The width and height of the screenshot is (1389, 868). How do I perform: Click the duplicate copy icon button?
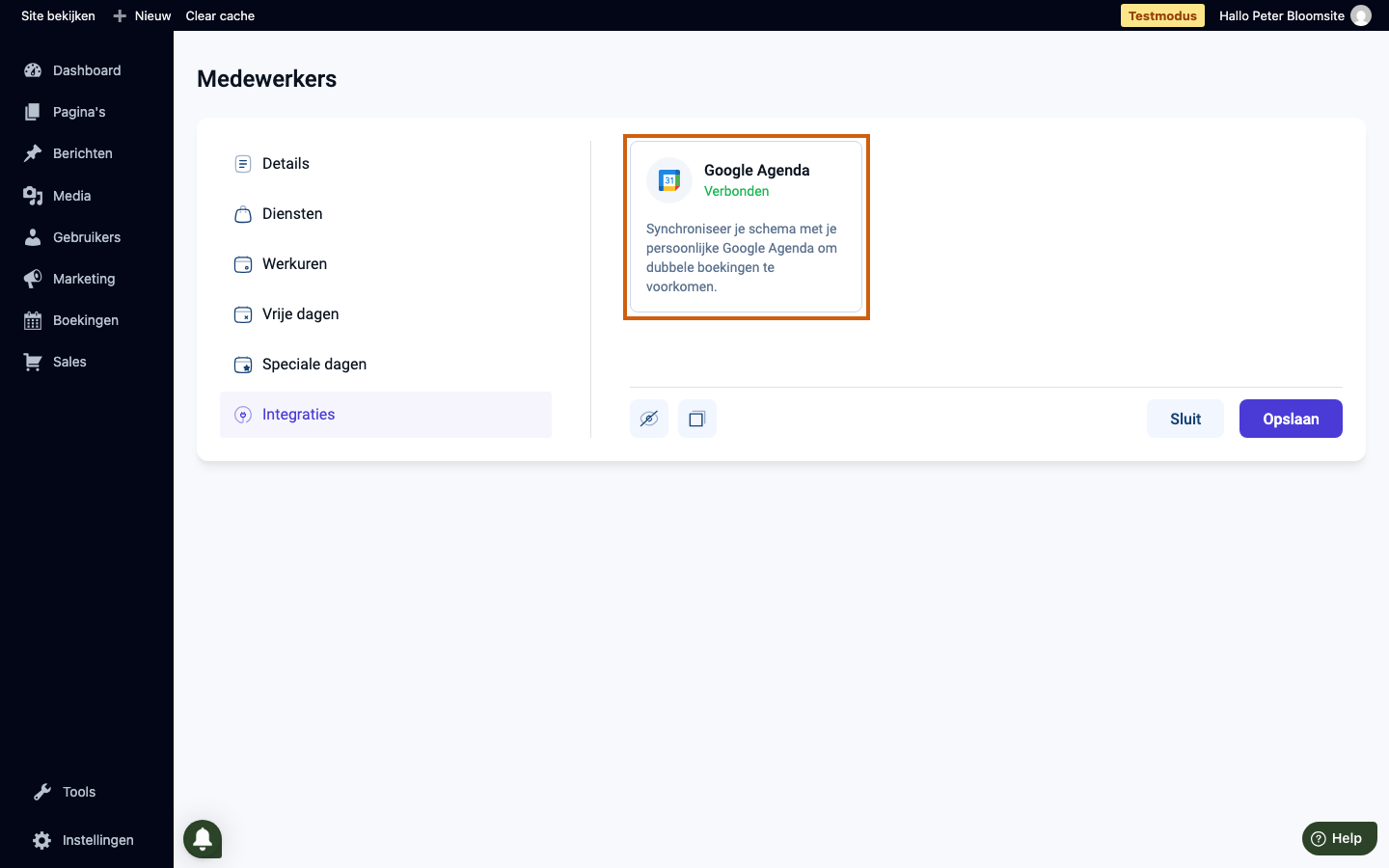tap(697, 419)
